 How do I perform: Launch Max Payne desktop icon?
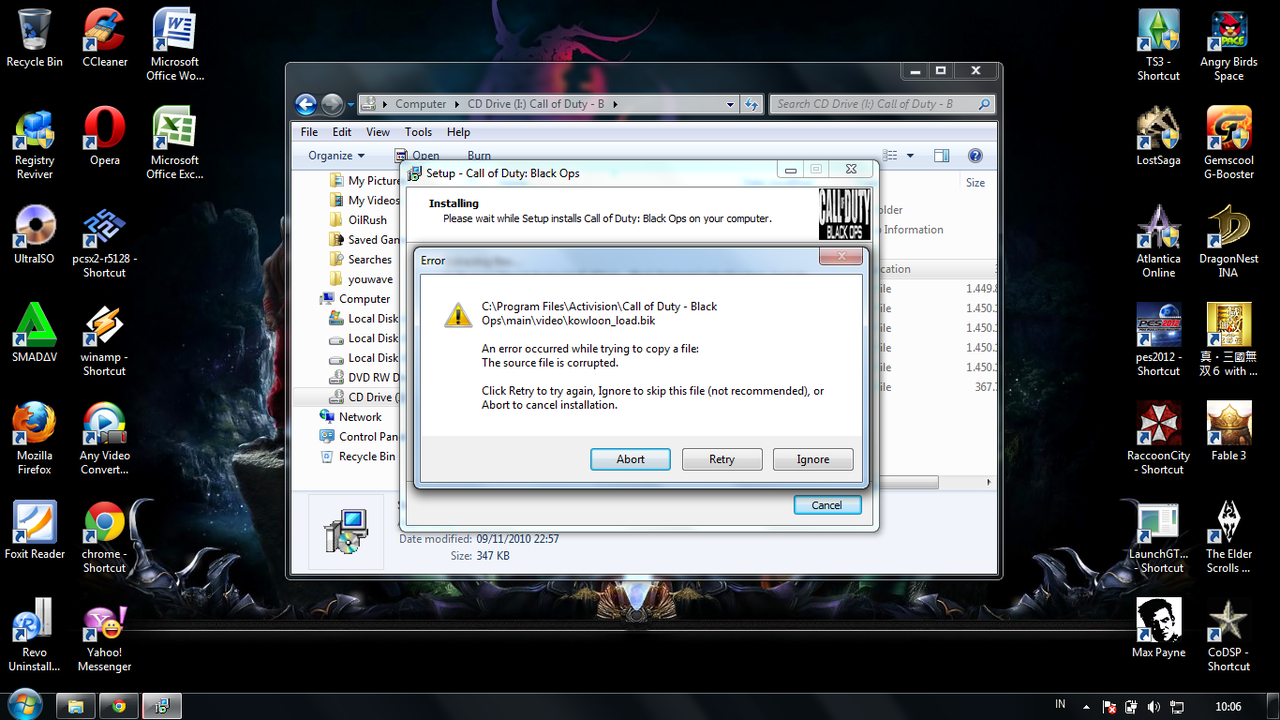click(1158, 628)
